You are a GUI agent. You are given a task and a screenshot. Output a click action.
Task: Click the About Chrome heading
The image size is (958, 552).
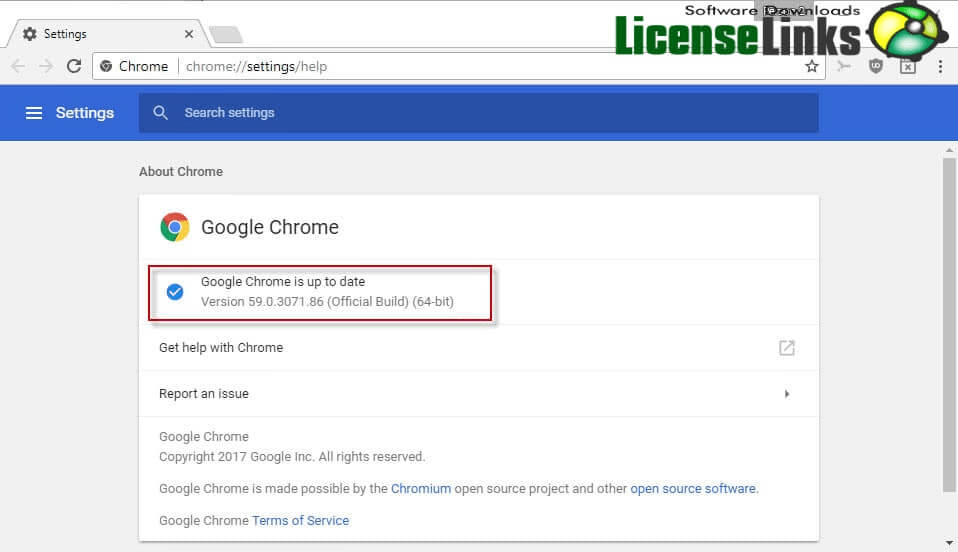click(x=181, y=172)
